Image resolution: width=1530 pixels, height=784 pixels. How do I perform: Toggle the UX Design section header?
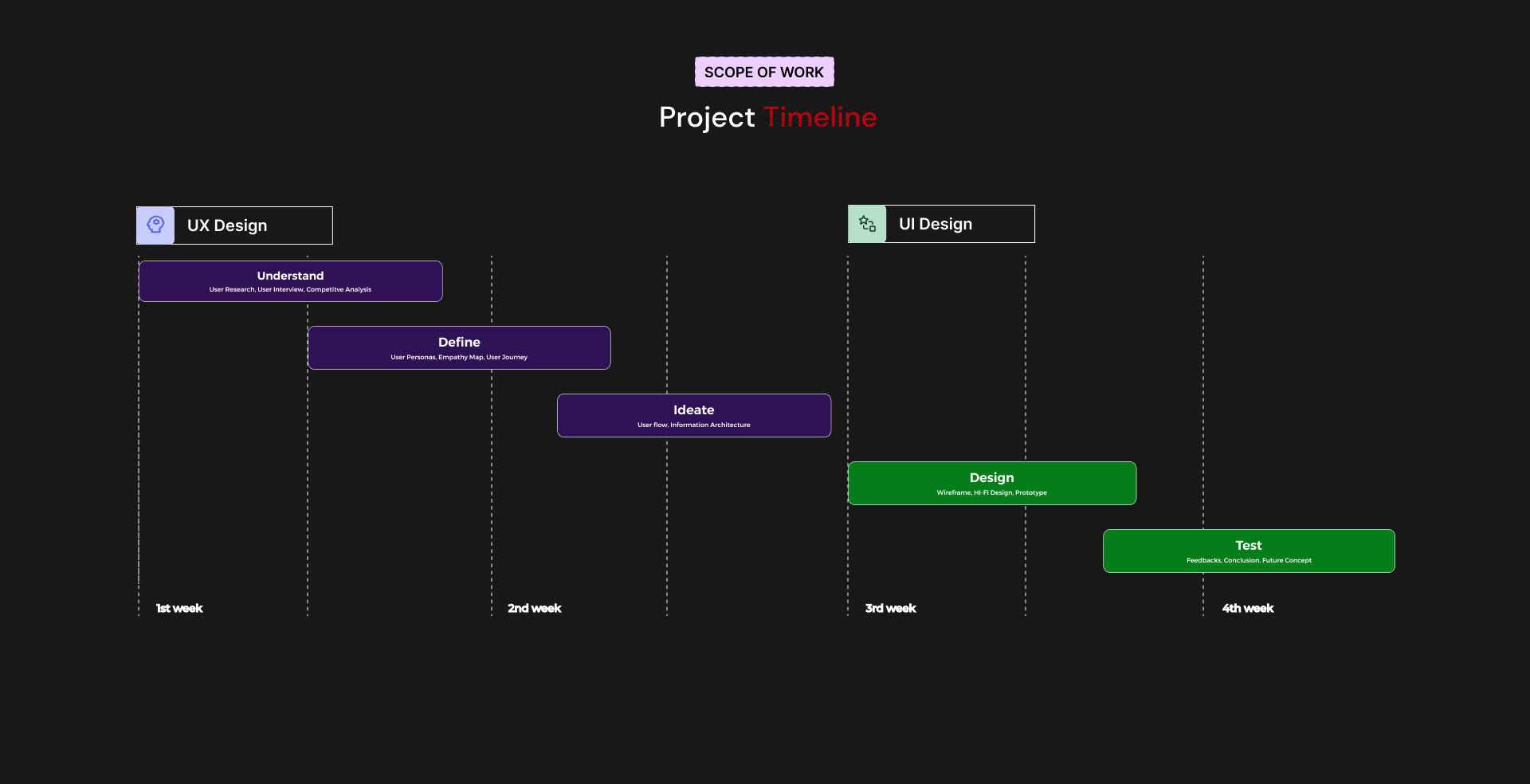(234, 225)
